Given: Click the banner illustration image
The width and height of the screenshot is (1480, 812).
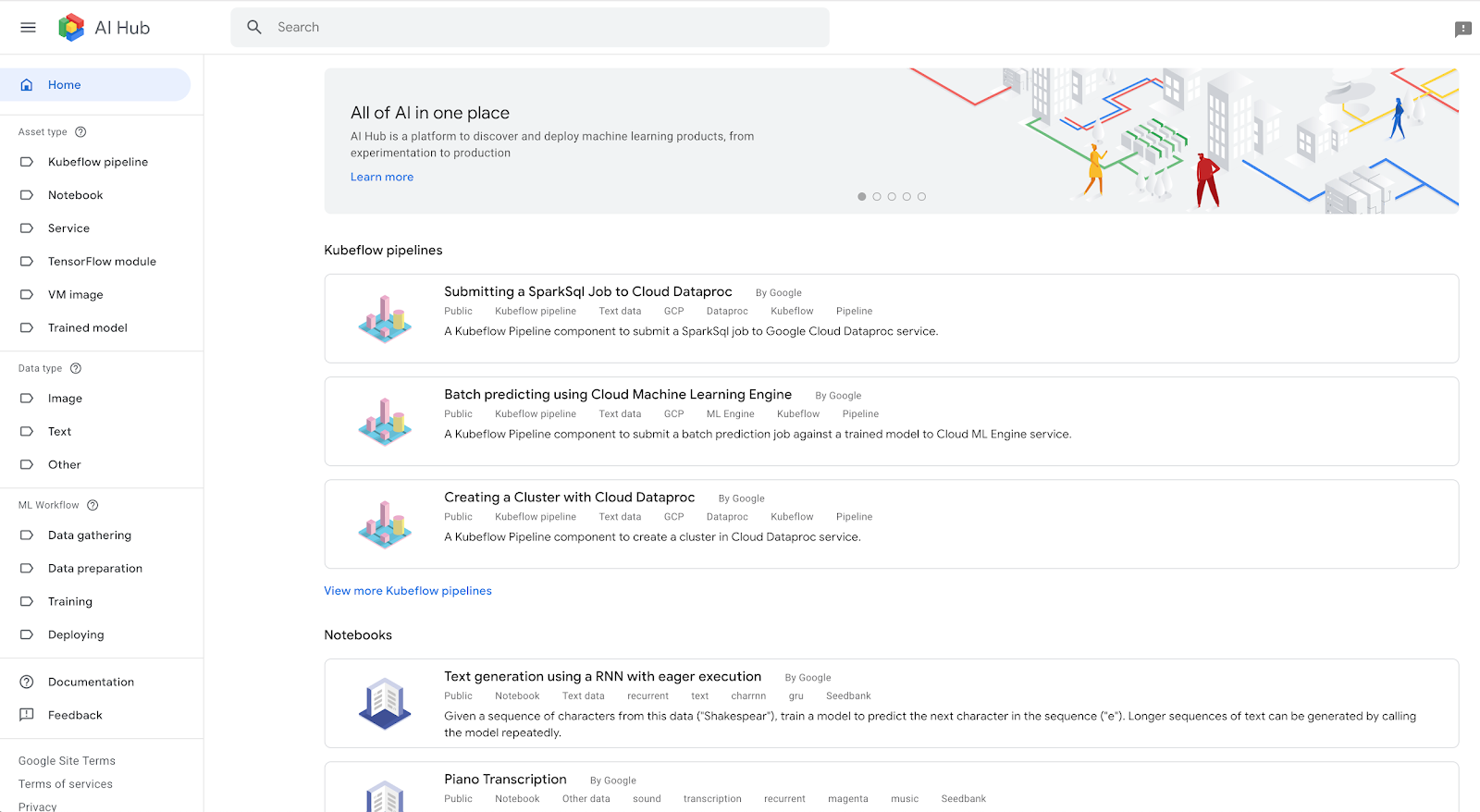Looking at the screenshot, I should point(1184,141).
